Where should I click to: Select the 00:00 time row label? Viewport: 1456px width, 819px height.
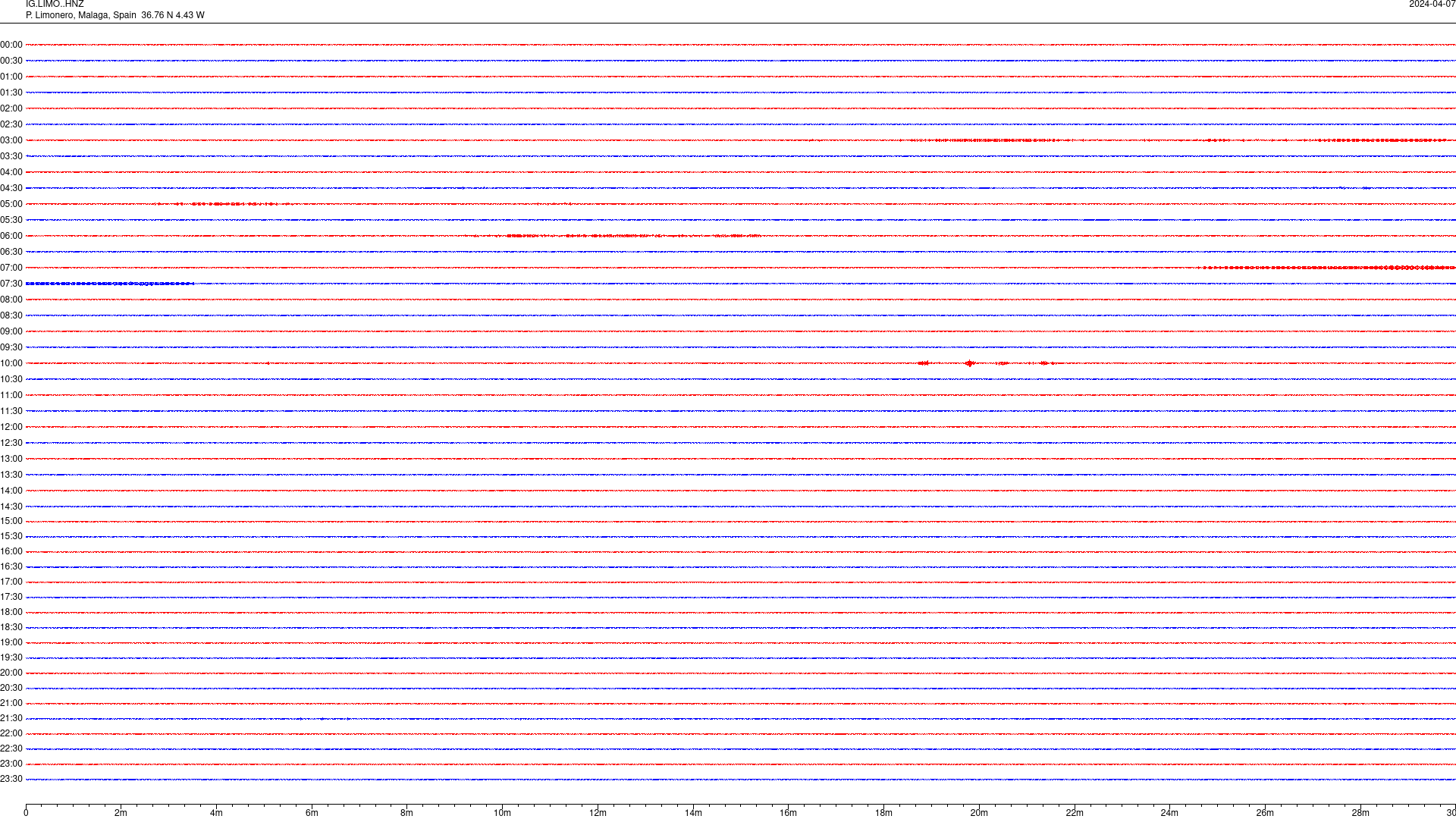11,45
